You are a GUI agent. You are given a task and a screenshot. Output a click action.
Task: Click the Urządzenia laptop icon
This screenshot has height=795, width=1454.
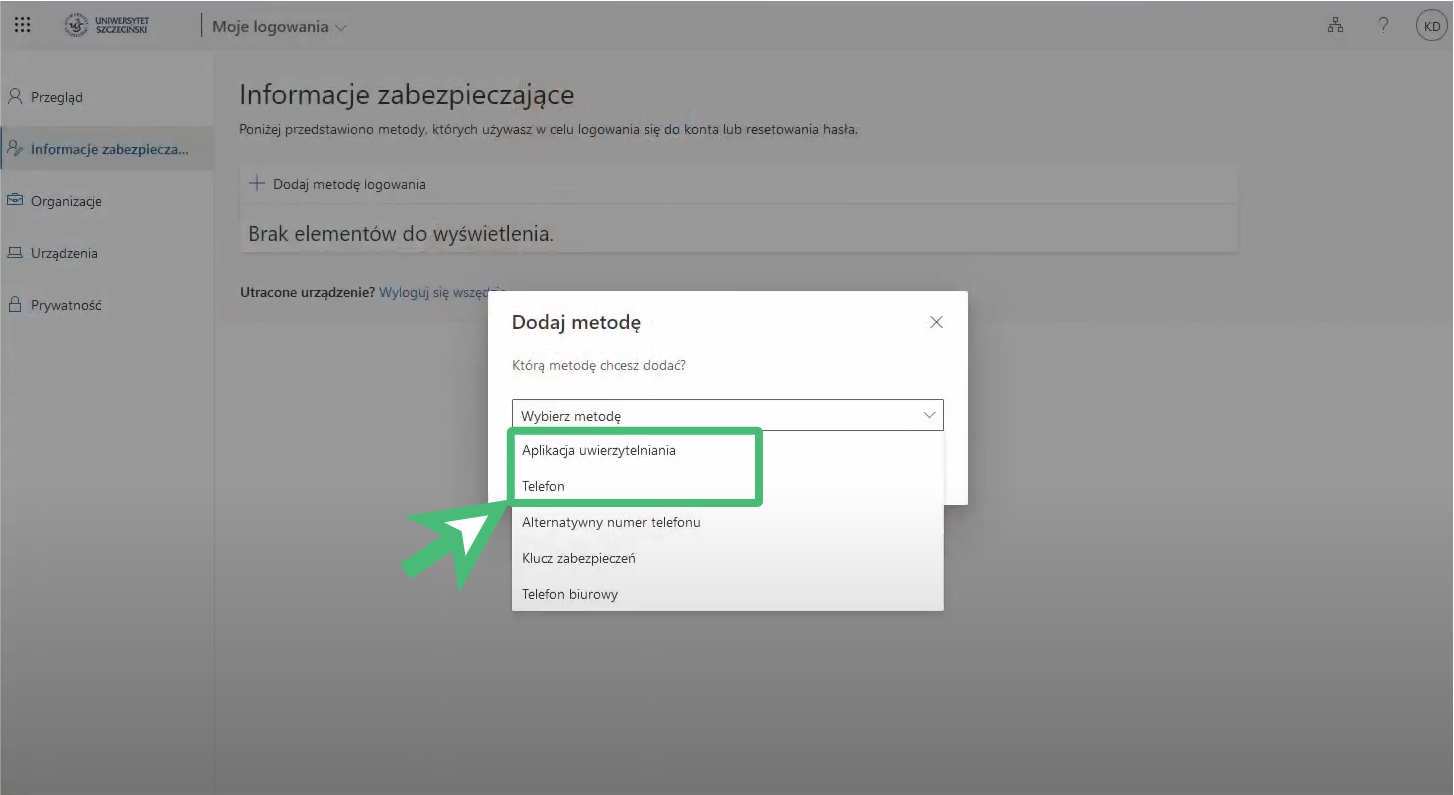(x=15, y=253)
